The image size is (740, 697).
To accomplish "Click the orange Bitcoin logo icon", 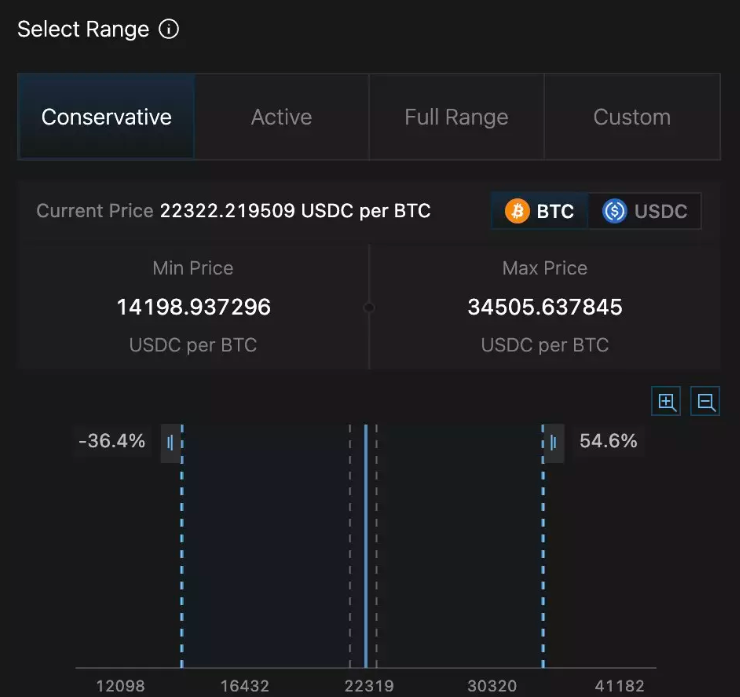I will 517,211.
